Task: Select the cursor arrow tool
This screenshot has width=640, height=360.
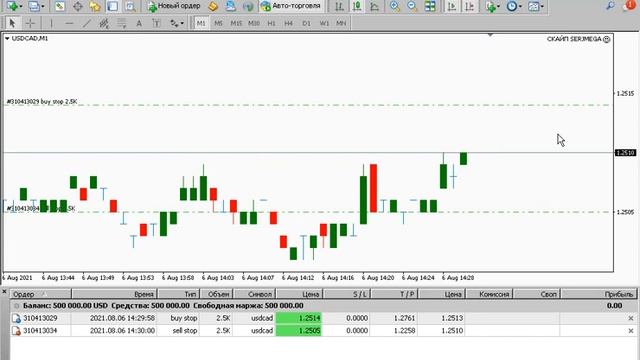Action: (x=12, y=23)
